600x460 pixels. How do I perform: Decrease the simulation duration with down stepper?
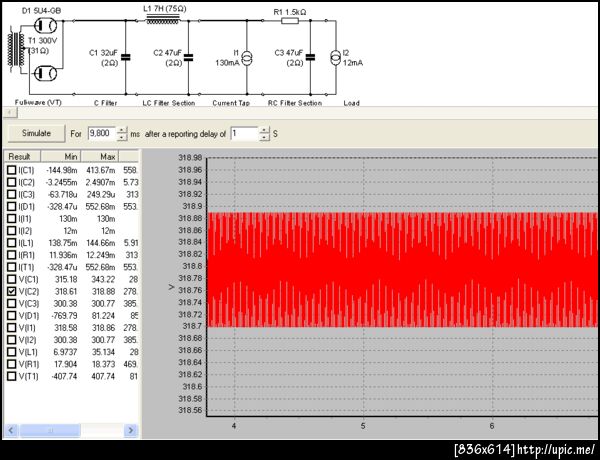(x=122, y=137)
